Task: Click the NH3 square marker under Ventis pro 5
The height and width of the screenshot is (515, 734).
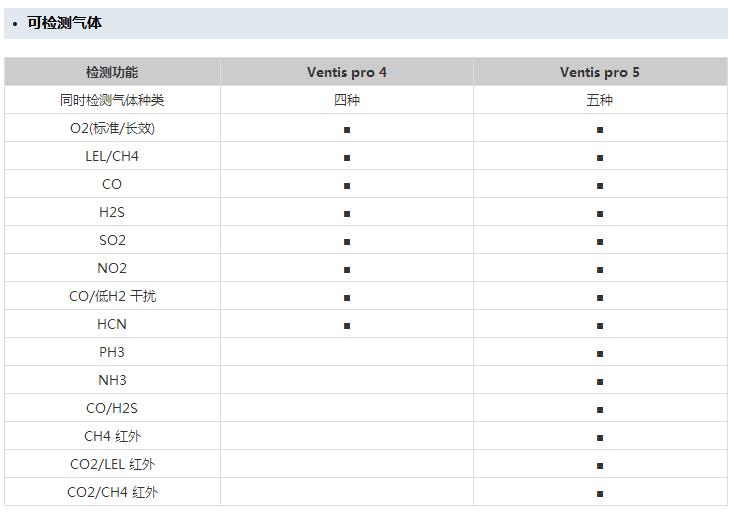Action: 600,382
